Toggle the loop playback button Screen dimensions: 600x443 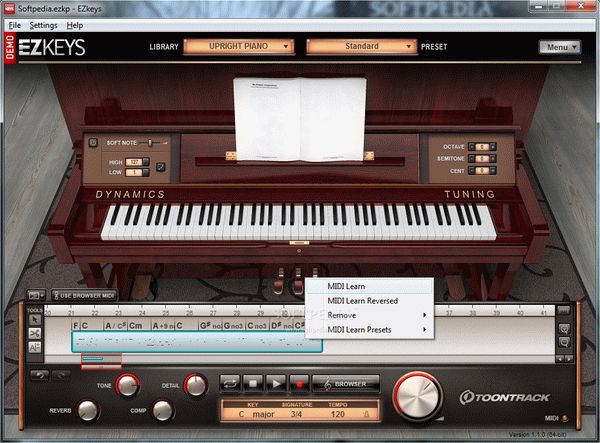click(230, 384)
